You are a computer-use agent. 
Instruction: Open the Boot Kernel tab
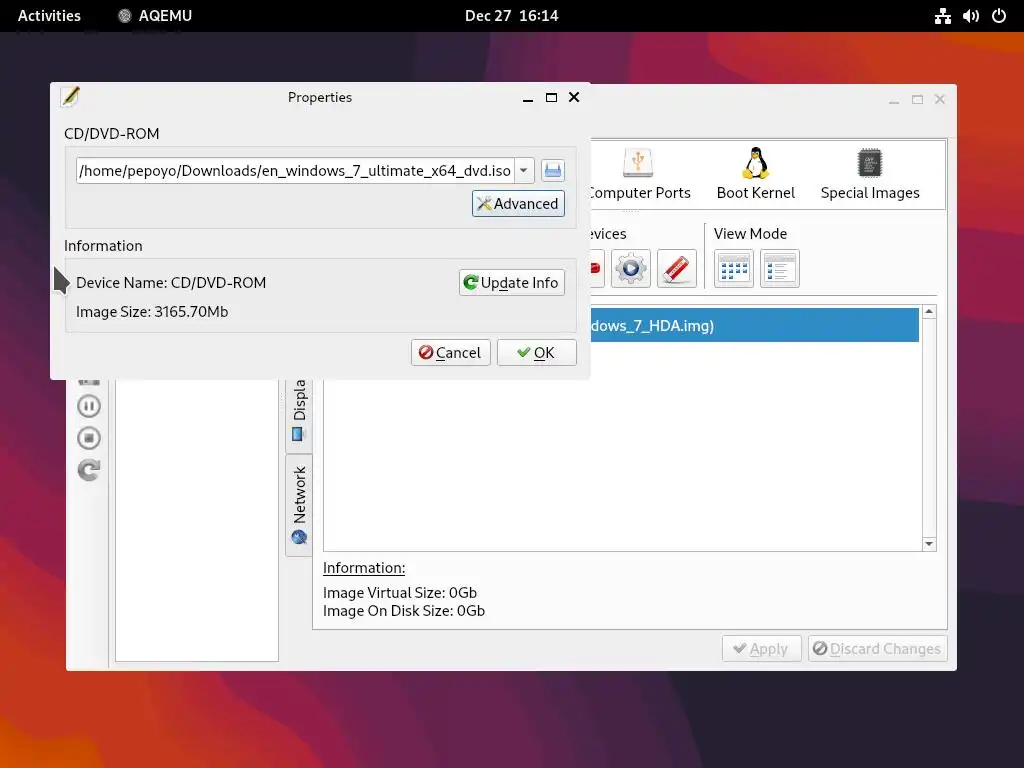(x=756, y=175)
